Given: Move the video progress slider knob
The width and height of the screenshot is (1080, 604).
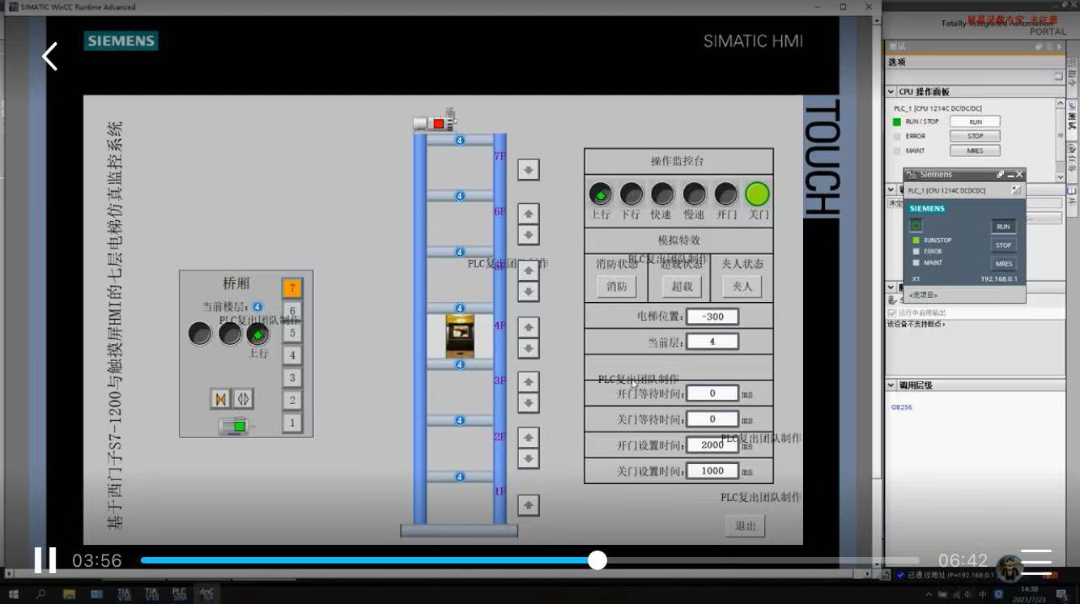Looking at the screenshot, I should [597, 560].
